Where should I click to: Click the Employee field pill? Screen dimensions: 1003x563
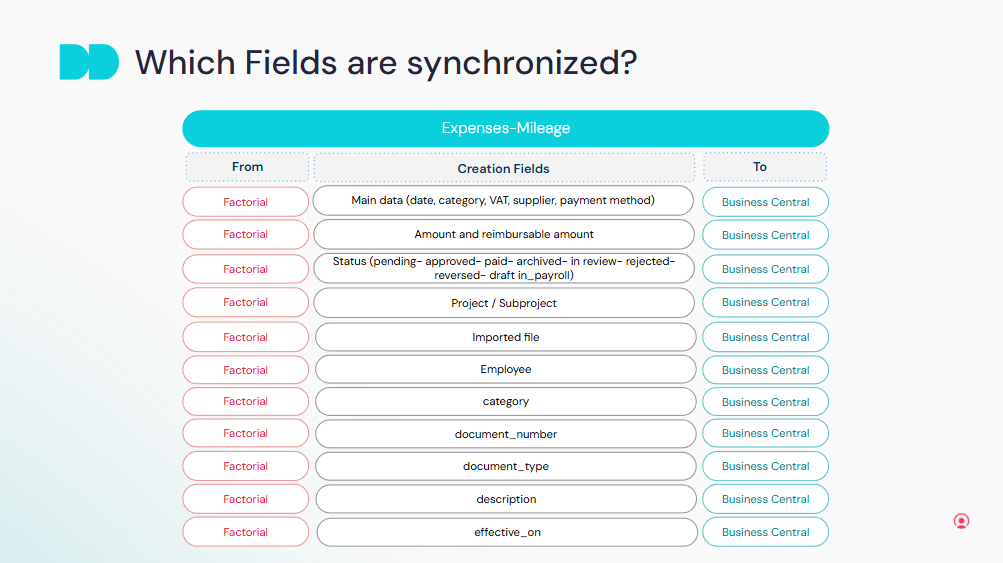click(x=505, y=370)
